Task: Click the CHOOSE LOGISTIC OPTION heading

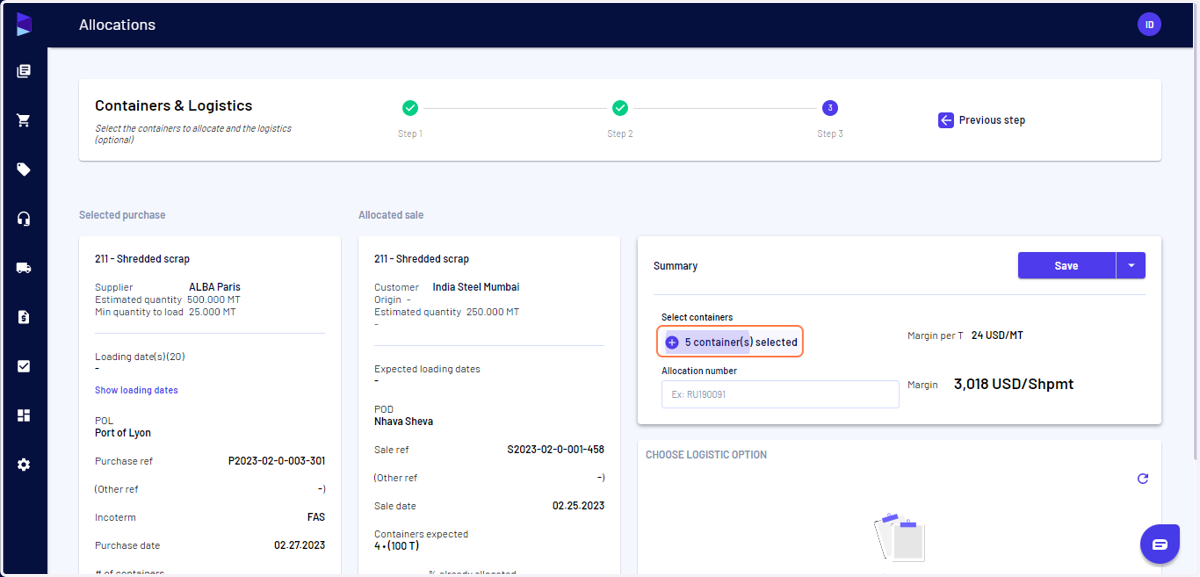Action: [x=706, y=455]
